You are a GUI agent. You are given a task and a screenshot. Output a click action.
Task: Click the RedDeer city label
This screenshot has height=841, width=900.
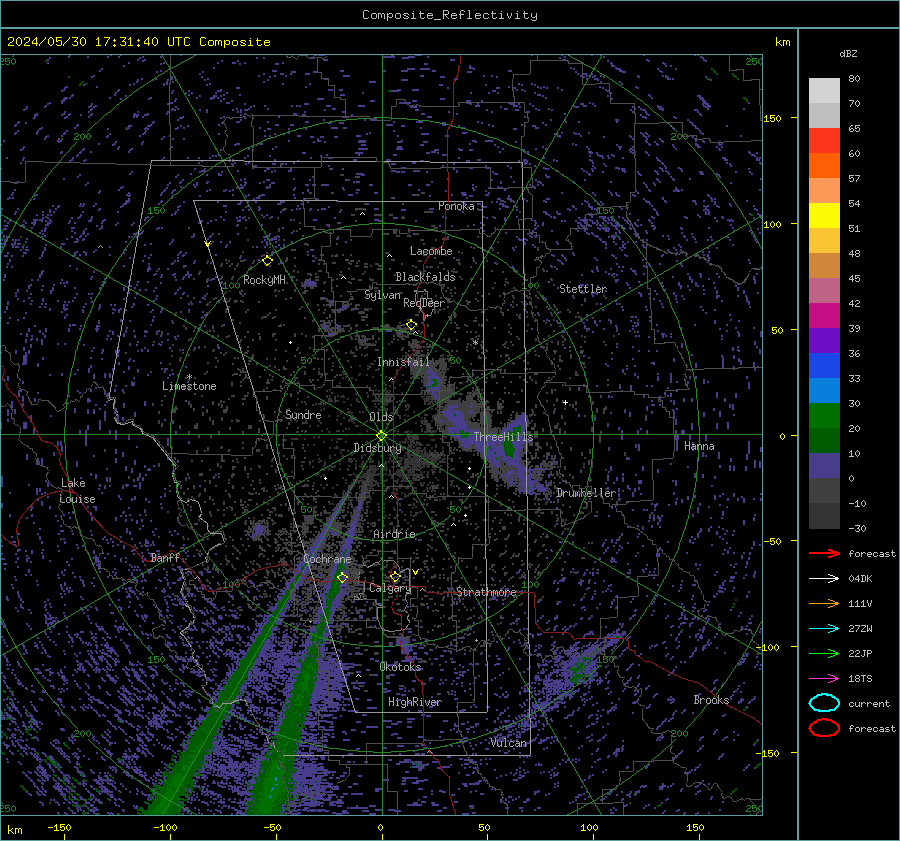424,303
